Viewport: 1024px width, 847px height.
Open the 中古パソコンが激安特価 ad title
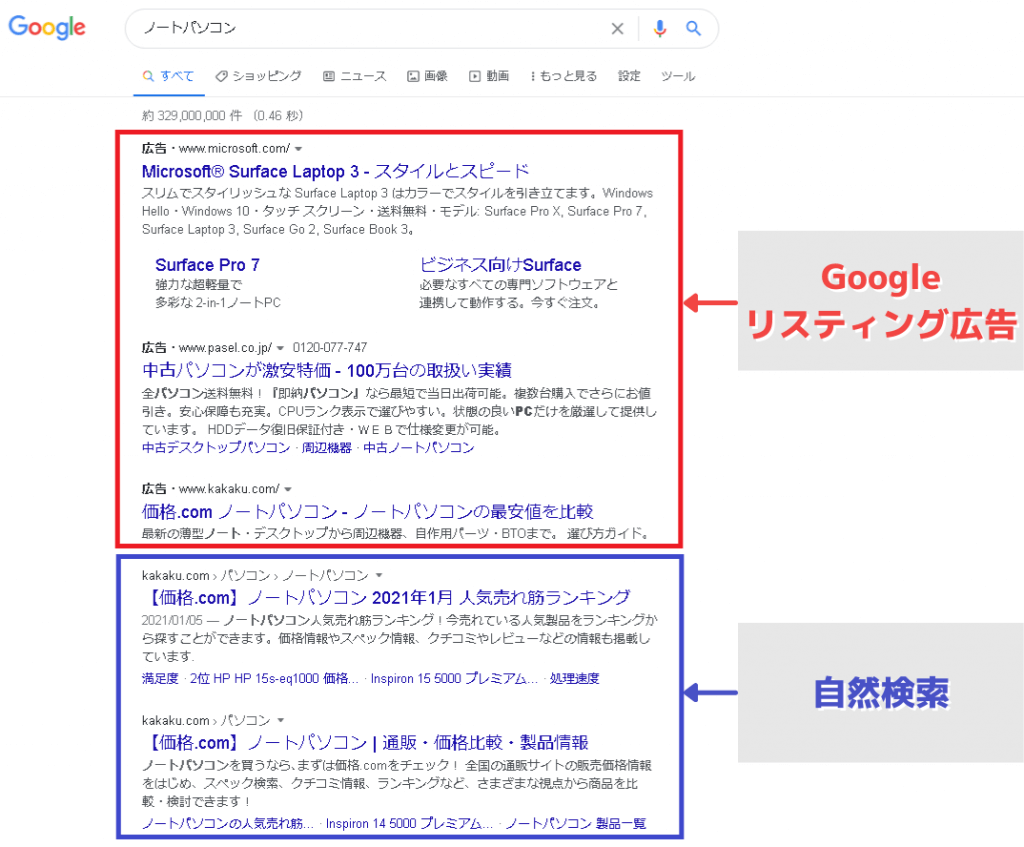327,370
